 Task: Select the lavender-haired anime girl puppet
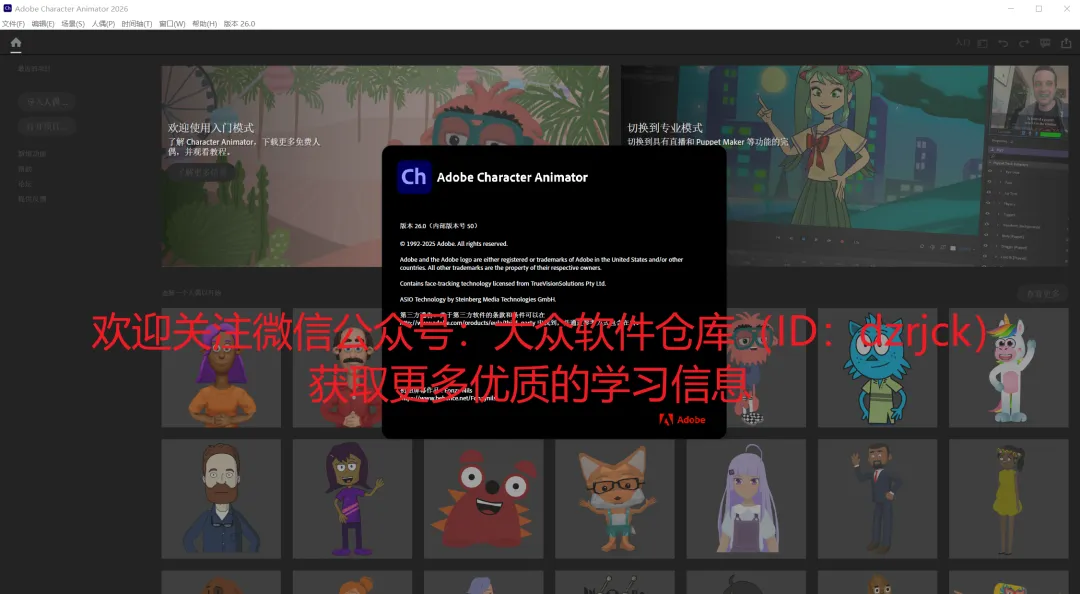(x=746, y=499)
